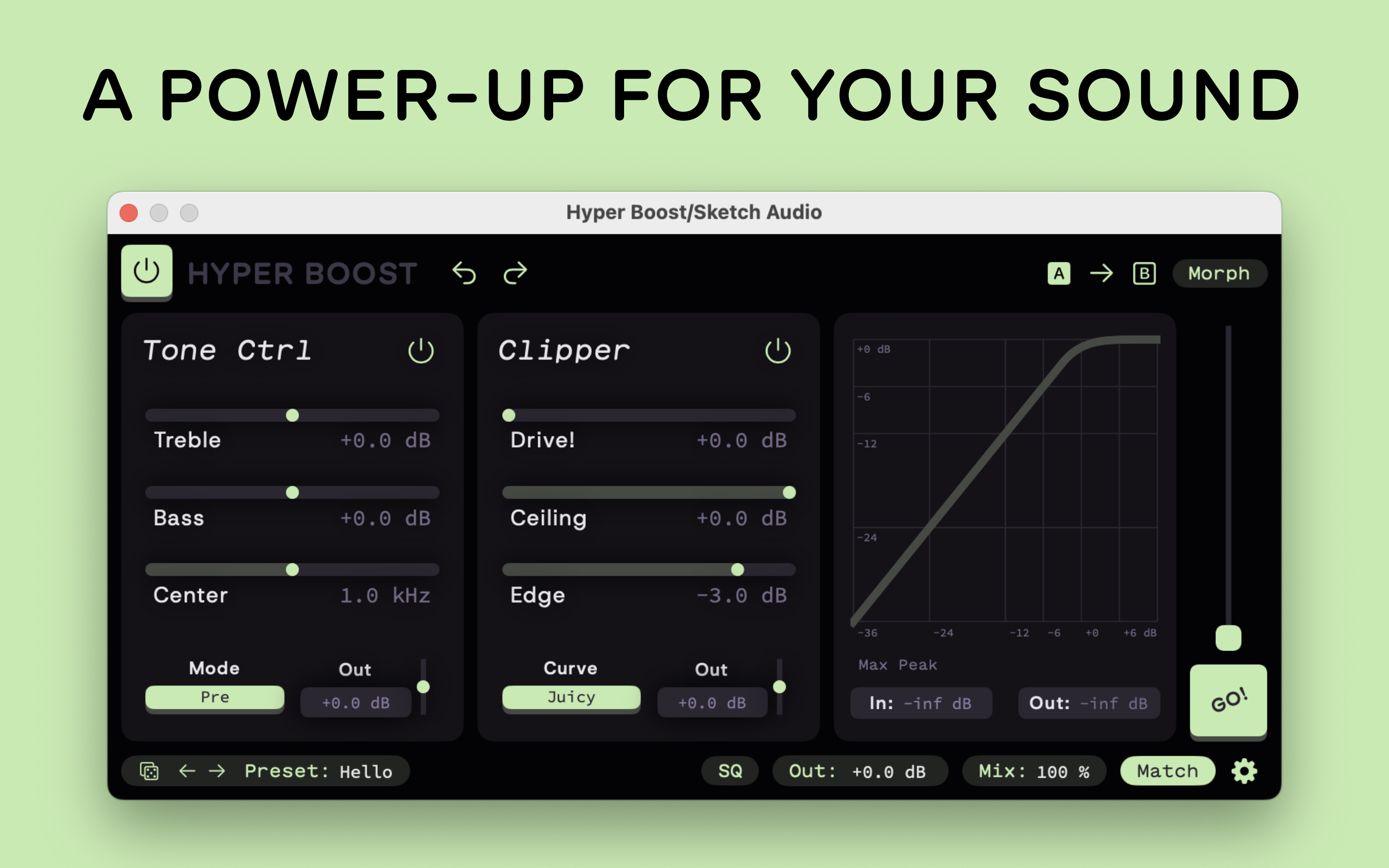Open settings with gear icon
1389x868 pixels.
pyautogui.click(x=1244, y=771)
